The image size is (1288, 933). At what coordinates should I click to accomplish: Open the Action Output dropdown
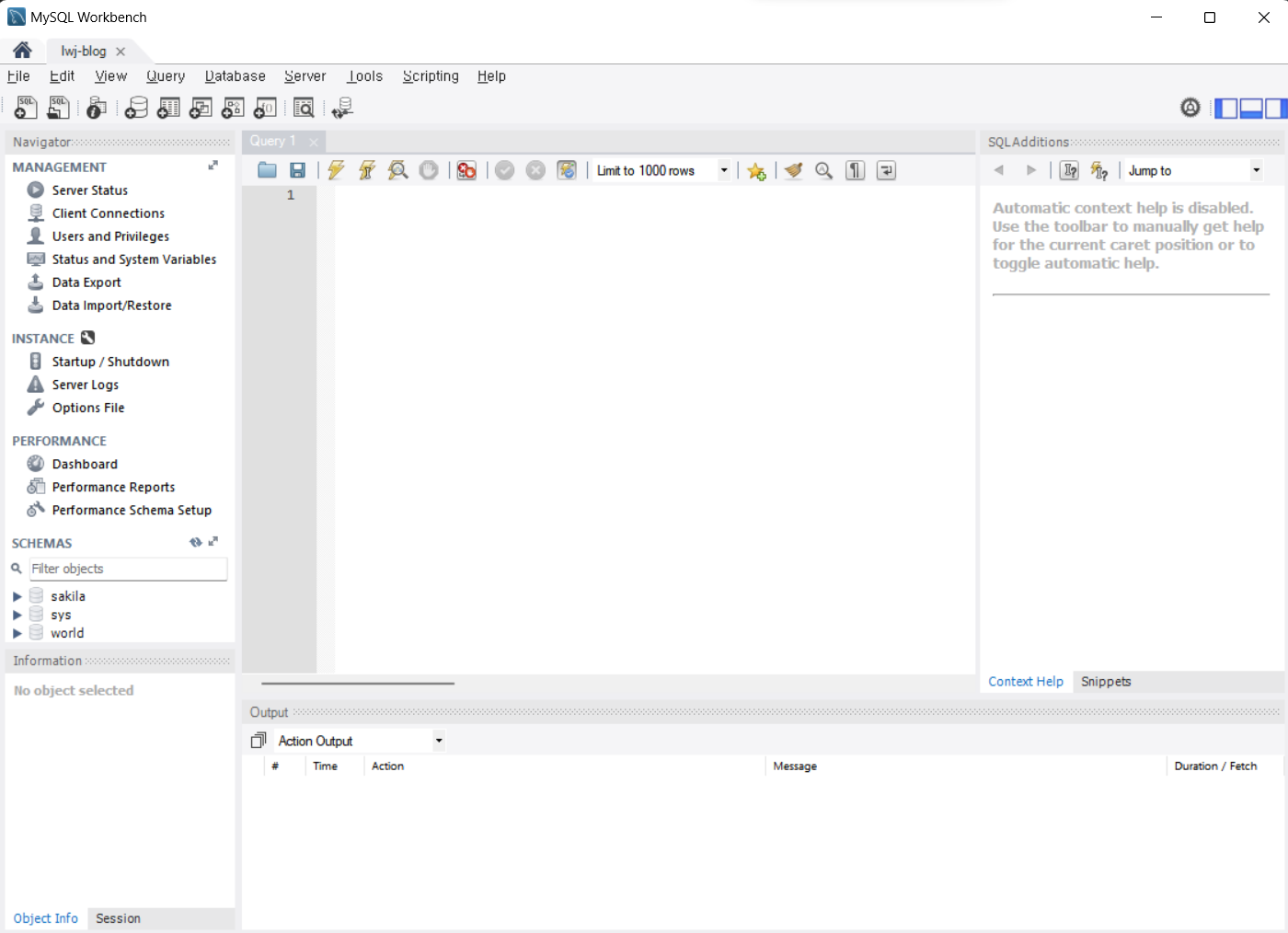pos(439,741)
